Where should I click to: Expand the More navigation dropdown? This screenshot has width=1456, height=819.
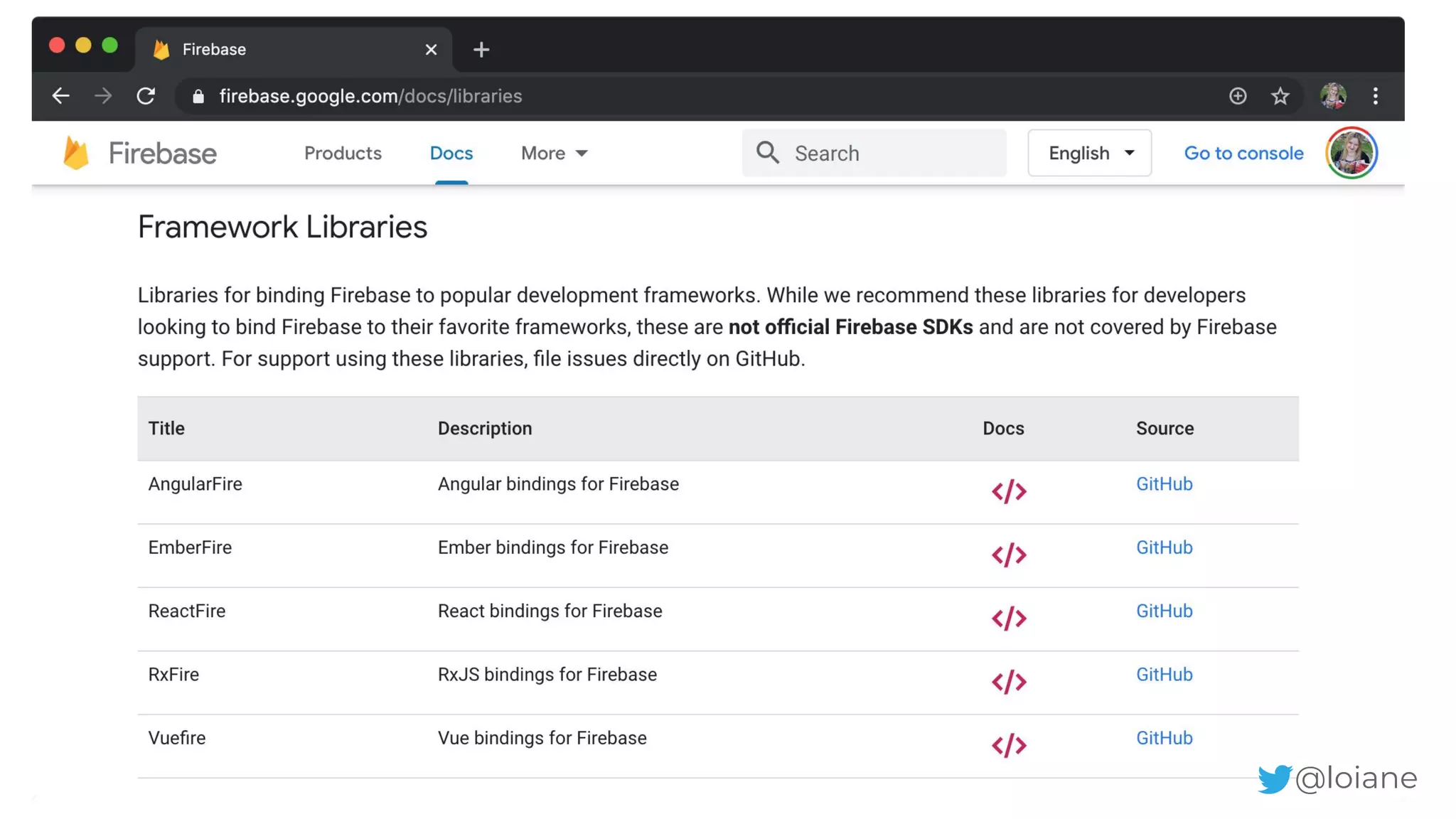(x=554, y=153)
